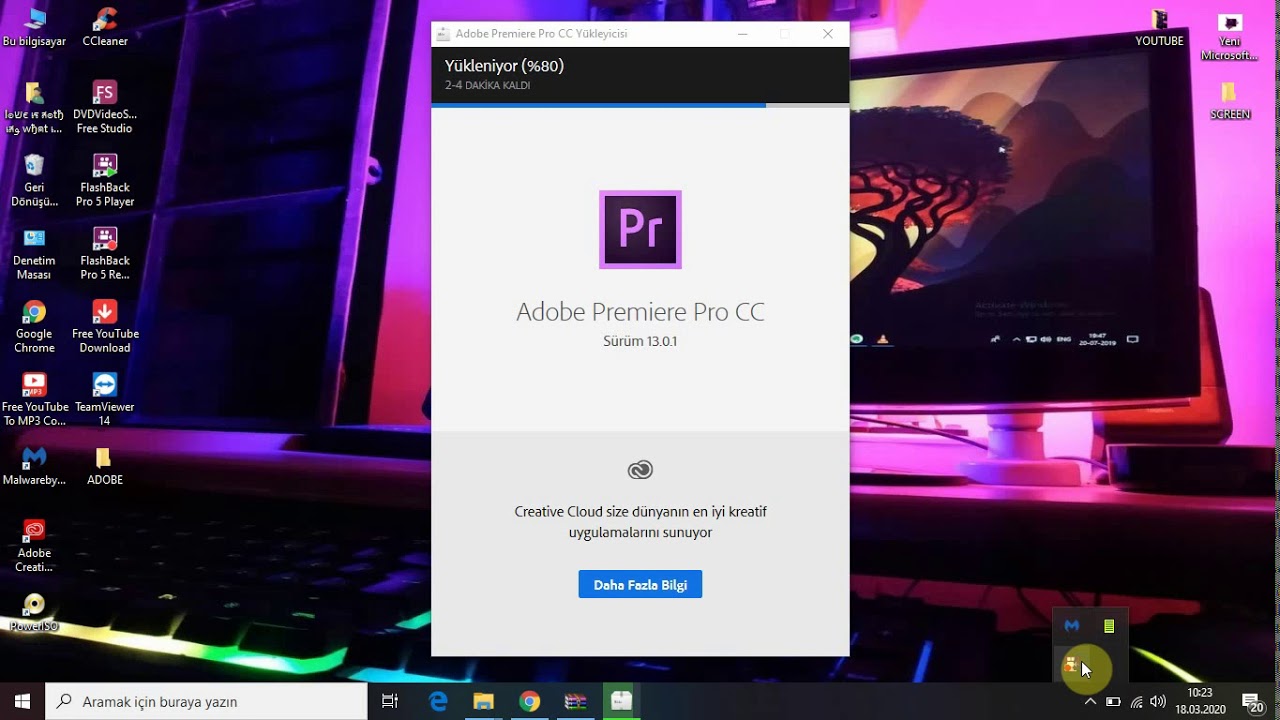Launch FlashBack Pro 5 Player

click(x=105, y=180)
